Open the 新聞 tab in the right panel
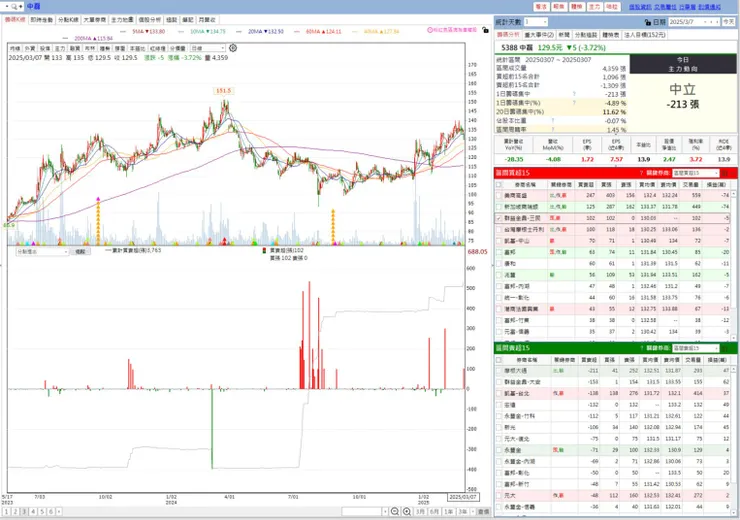740x520 pixels. click(x=564, y=35)
